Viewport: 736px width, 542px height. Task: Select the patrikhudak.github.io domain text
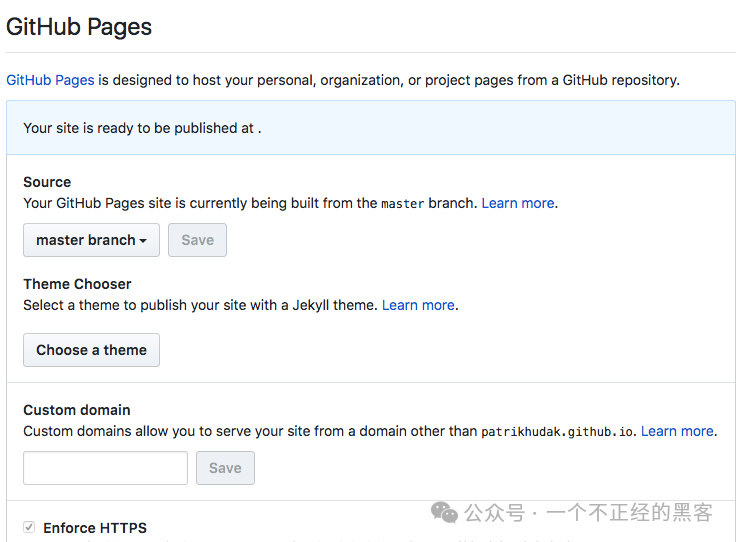click(558, 432)
